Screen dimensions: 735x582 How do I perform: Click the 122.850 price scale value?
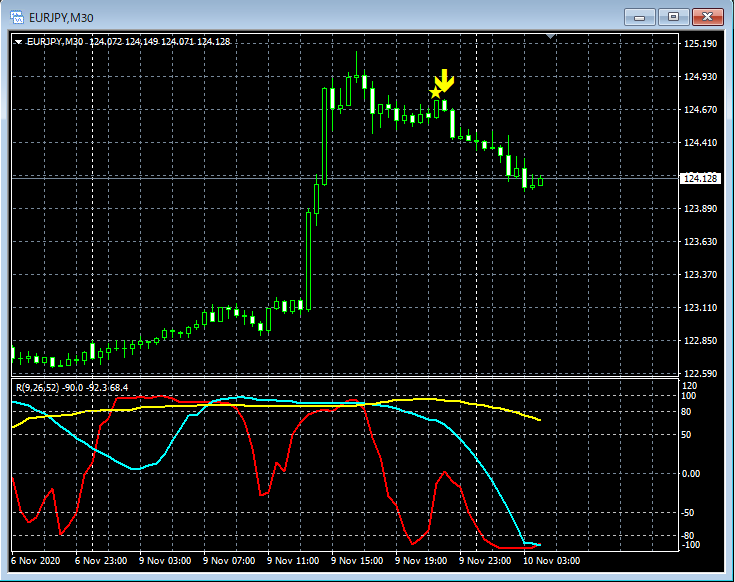pos(700,340)
